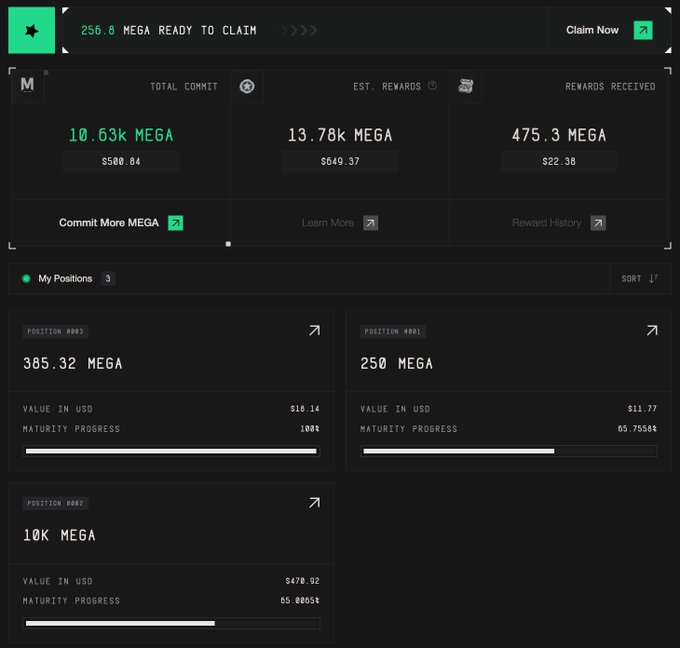Click the Position #001 label tag

point(393,331)
